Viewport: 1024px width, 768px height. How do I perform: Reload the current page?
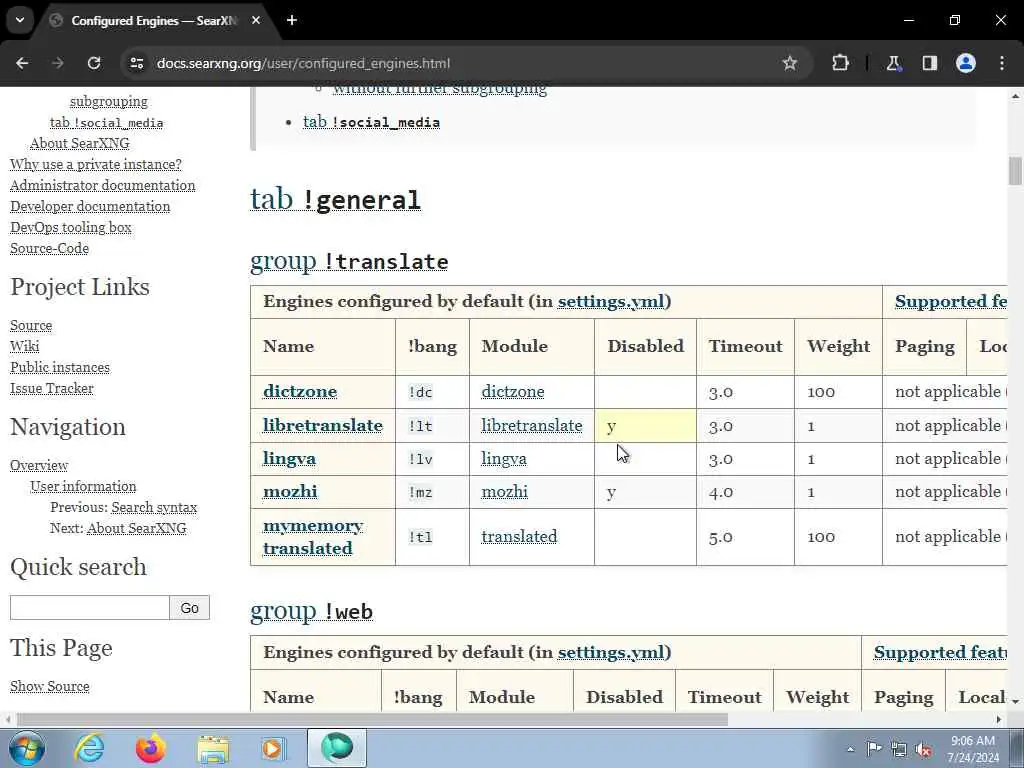[94, 63]
